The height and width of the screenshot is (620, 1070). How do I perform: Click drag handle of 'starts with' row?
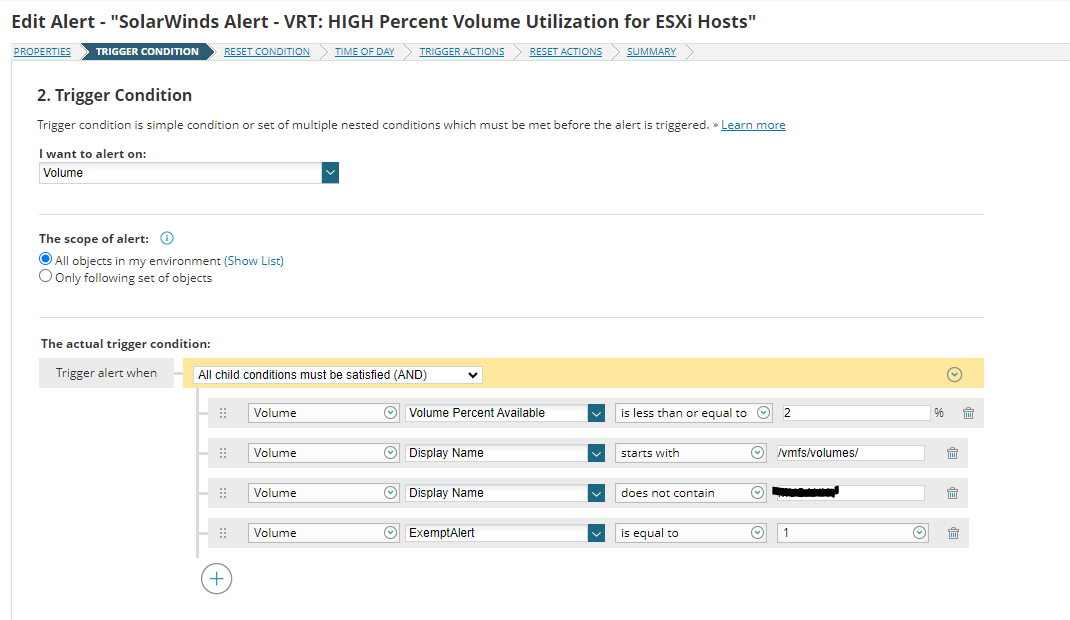222,453
